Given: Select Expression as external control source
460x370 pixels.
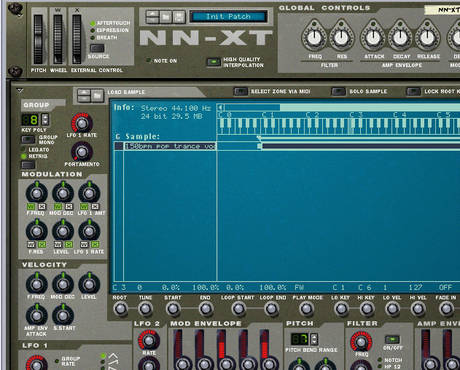Looking at the screenshot, I should [x=92, y=30].
